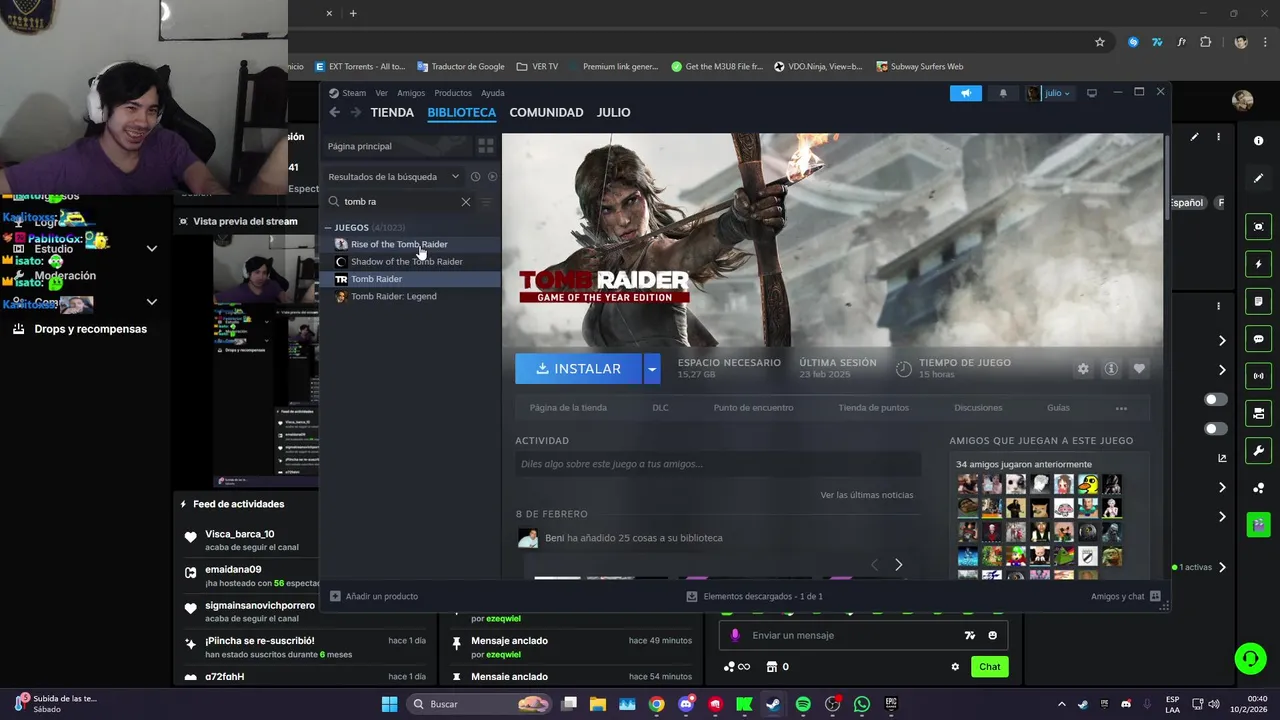Screen dimensions: 1280x720
Task: Open WhatsApp from the Windows taskbar
Action: [862, 704]
